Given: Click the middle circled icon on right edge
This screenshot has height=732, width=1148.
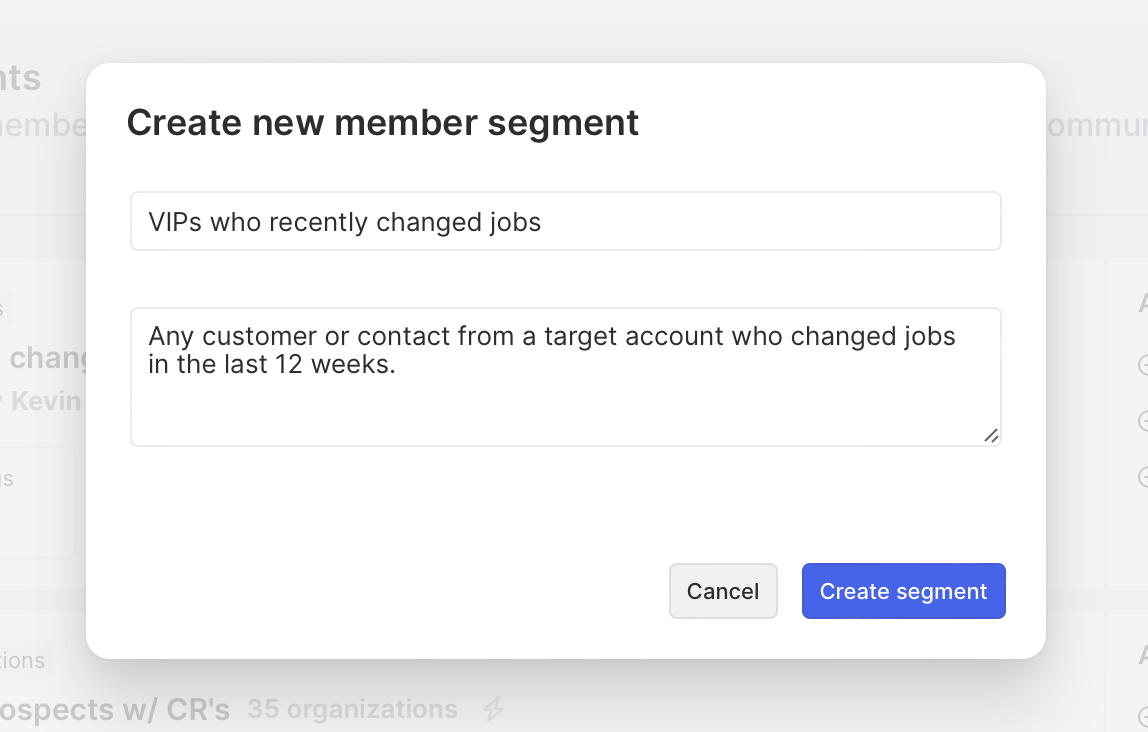Looking at the screenshot, I should 1143,419.
